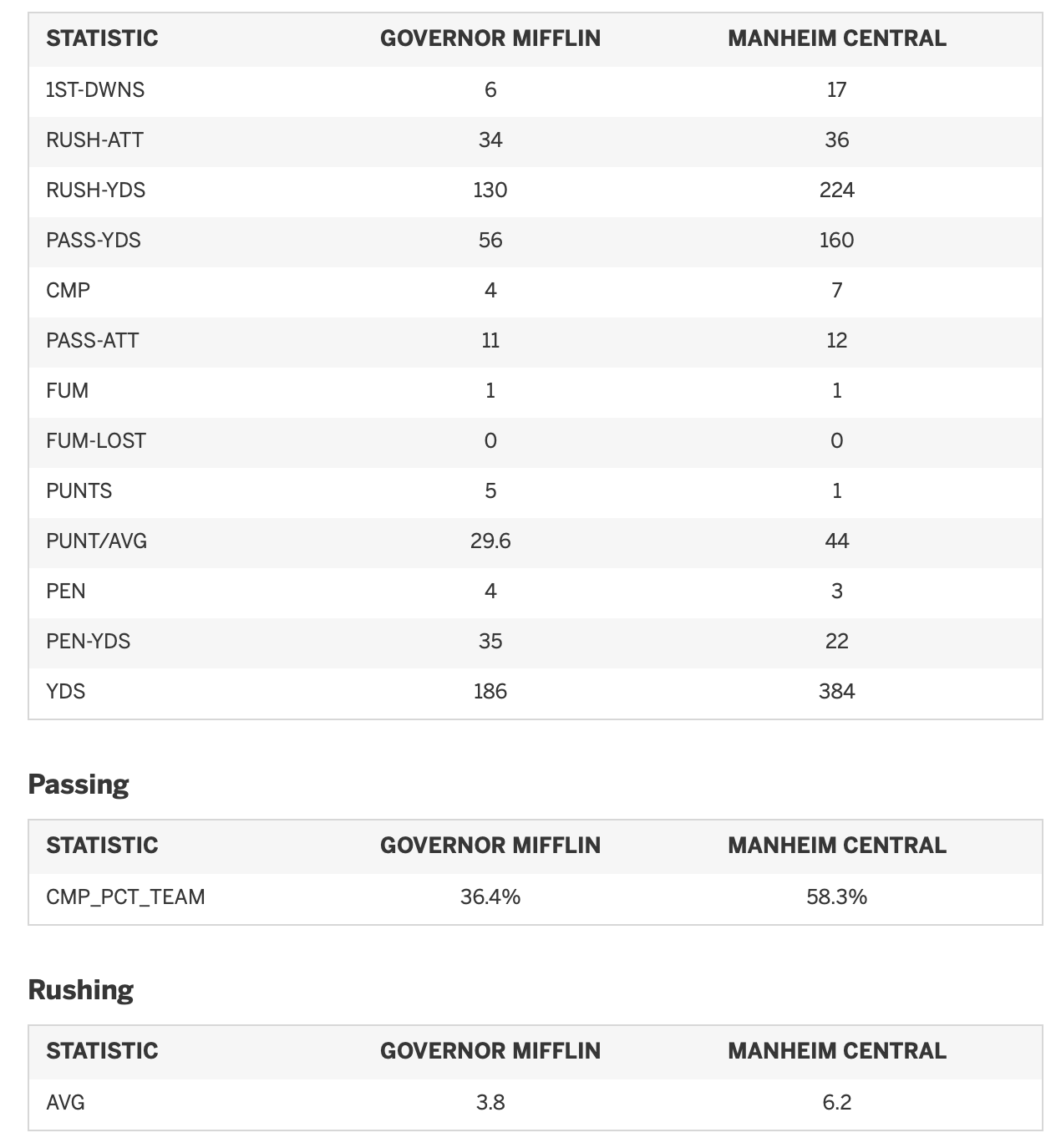Click the PEN-YDS row label
The height and width of the screenshot is (1148, 1056).
point(89,641)
